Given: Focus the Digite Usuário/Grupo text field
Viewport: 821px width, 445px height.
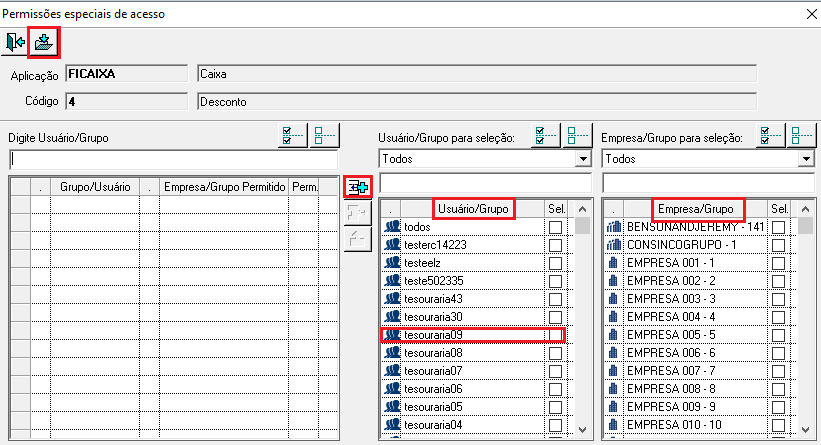Looking at the screenshot, I should 173,159.
